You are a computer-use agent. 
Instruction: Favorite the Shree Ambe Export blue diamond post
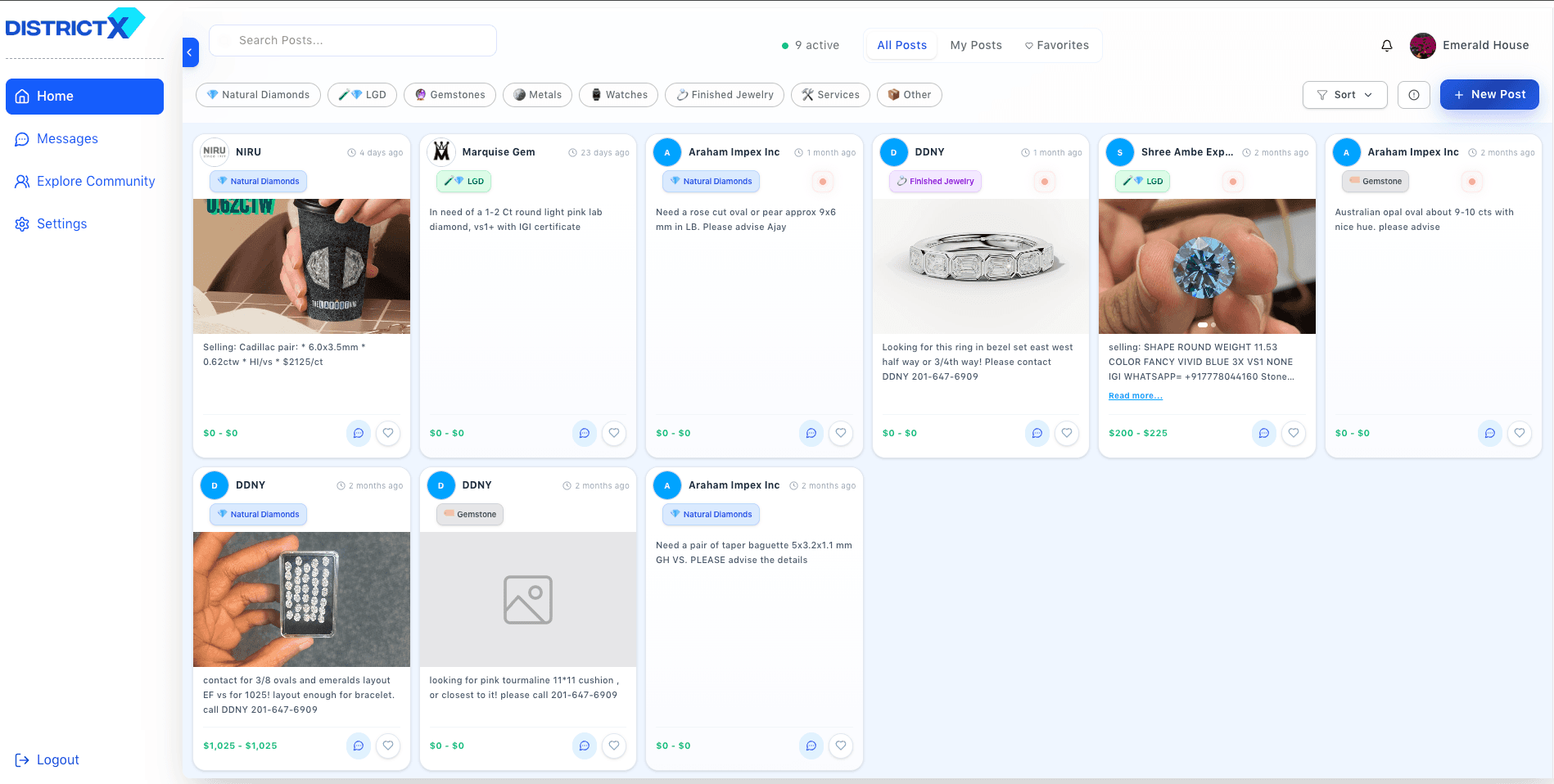tap(1294, 433)
